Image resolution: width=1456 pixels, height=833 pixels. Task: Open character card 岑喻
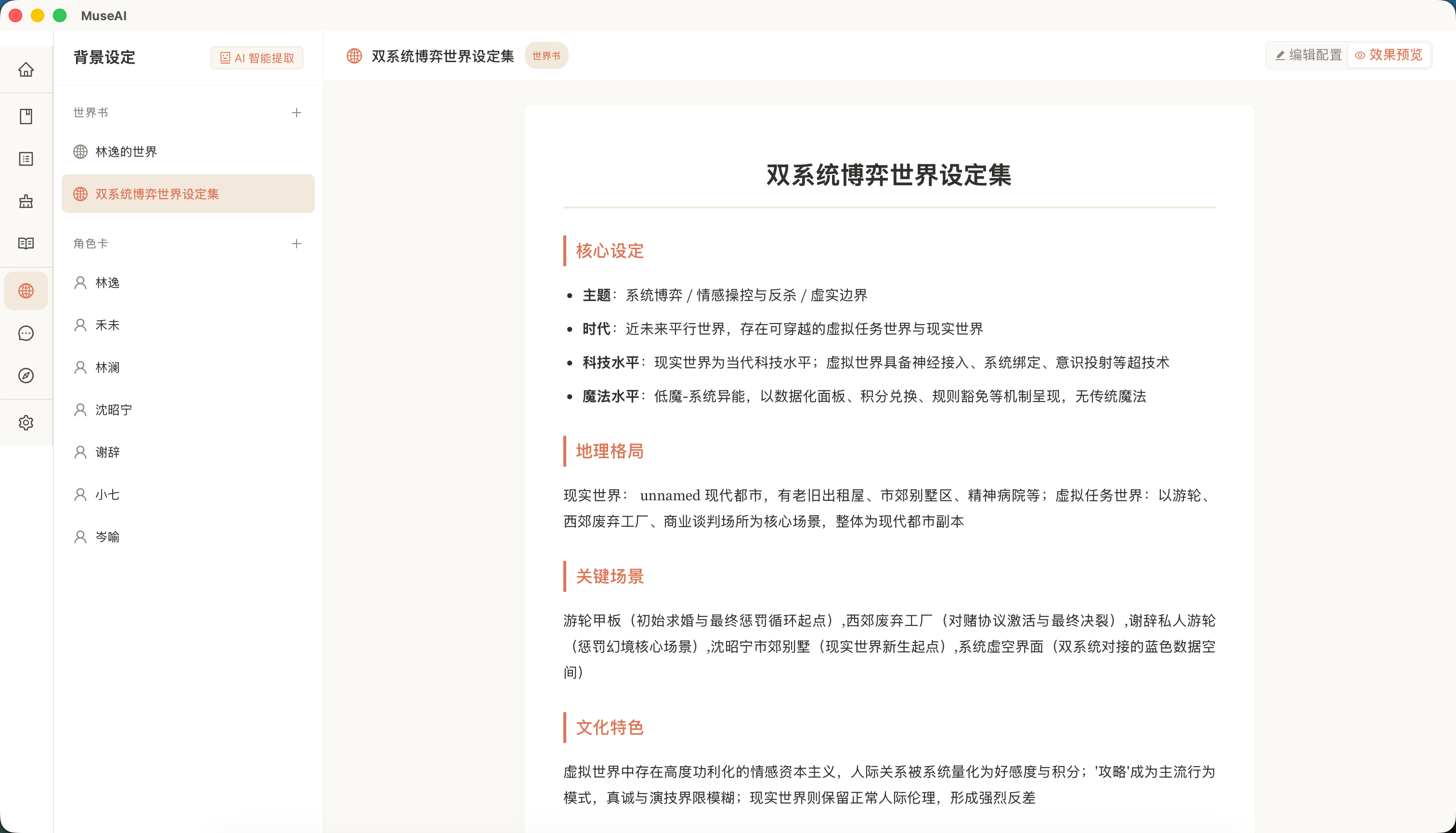188,537
